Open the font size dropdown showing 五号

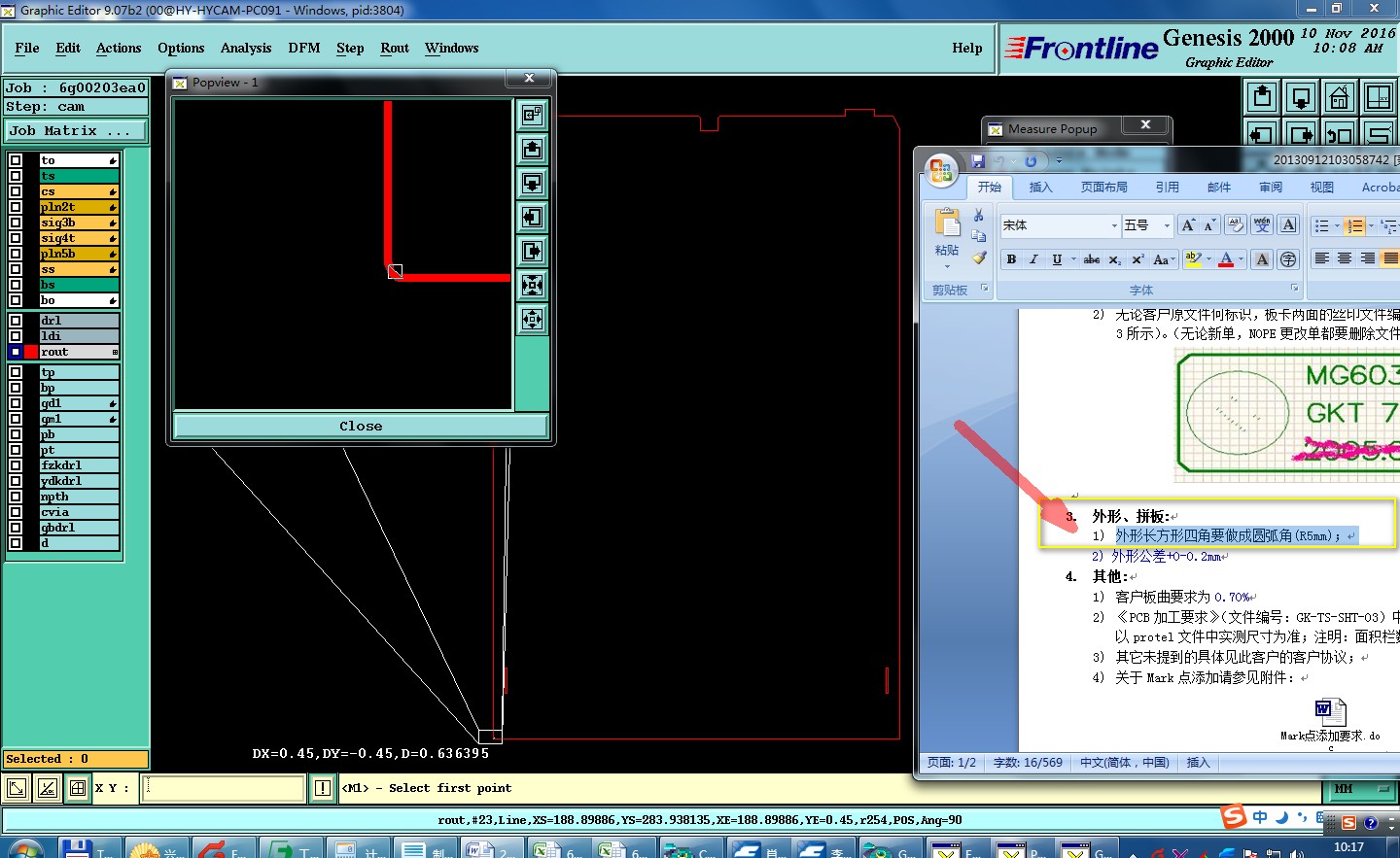pyautogui.click(x=1167, y=225)
